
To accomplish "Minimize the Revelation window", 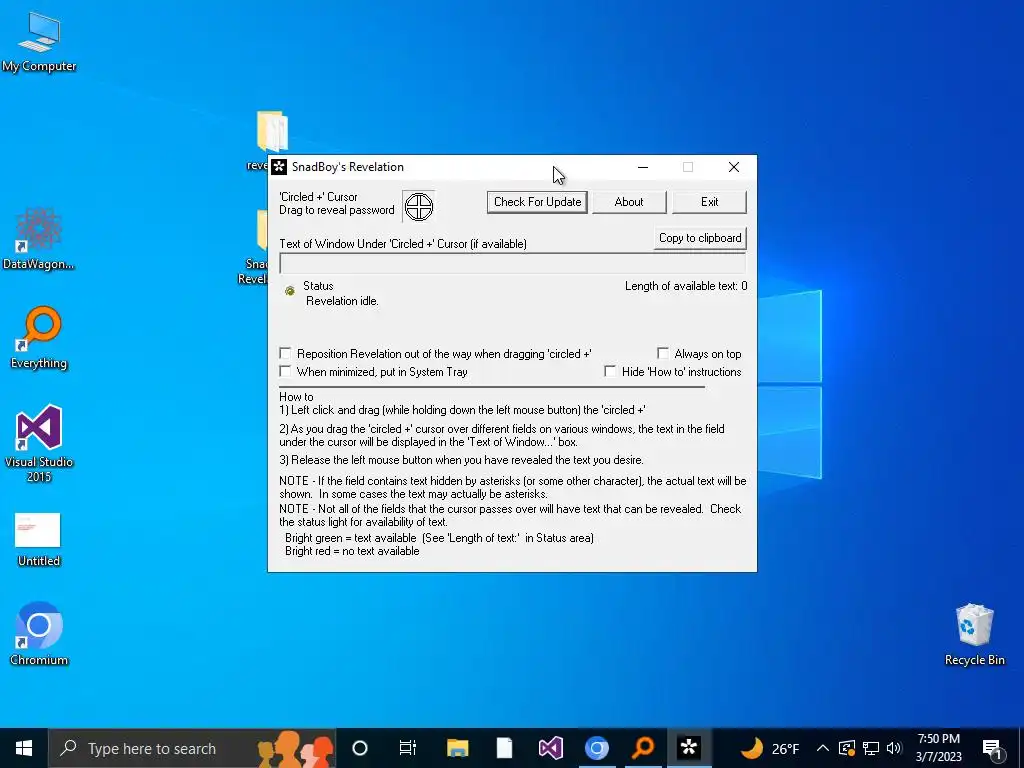I will click(643, 167).
